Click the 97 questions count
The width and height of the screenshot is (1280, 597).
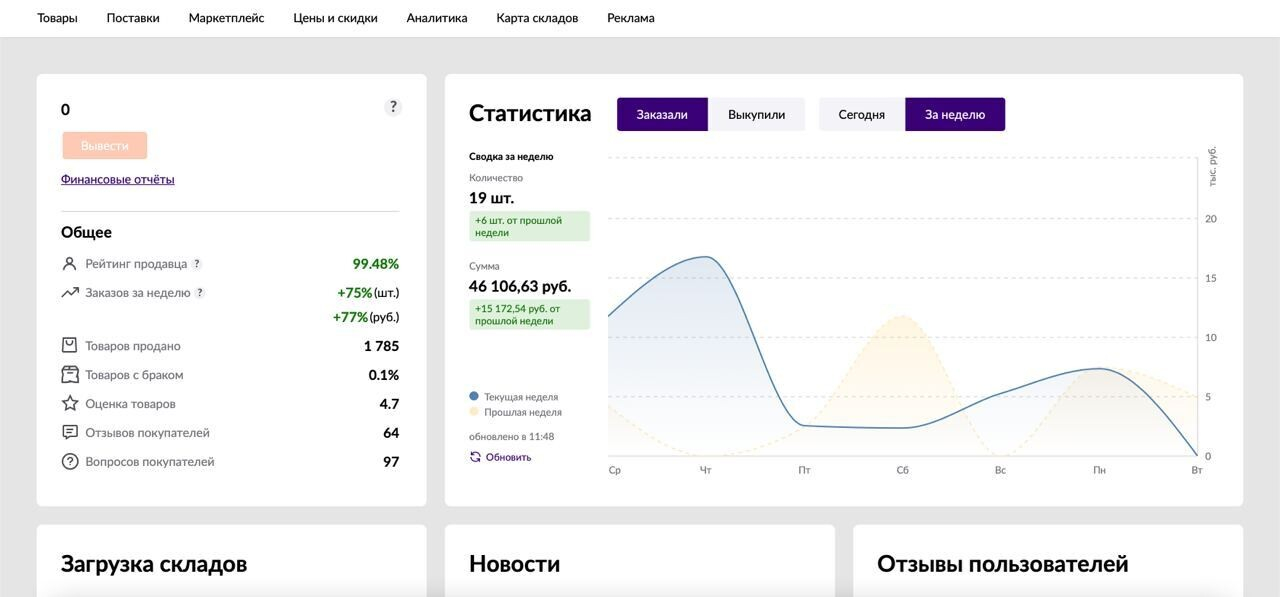click(x=391, y=462)
